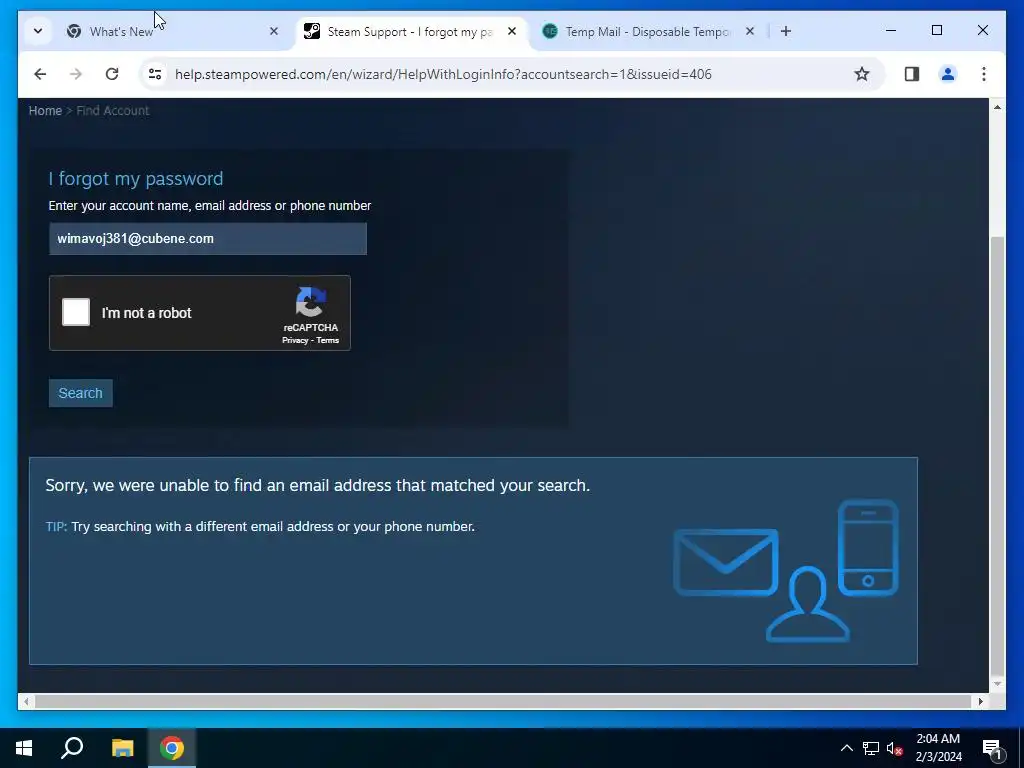Click the horizontal scrollbar thumb
The image size is (1024, 768).
(504, 701)
